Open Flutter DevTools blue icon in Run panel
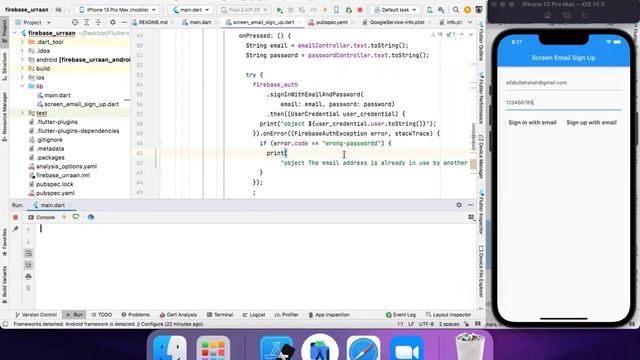The height and width of the screenshot is (360, 640). coord(91,217)
